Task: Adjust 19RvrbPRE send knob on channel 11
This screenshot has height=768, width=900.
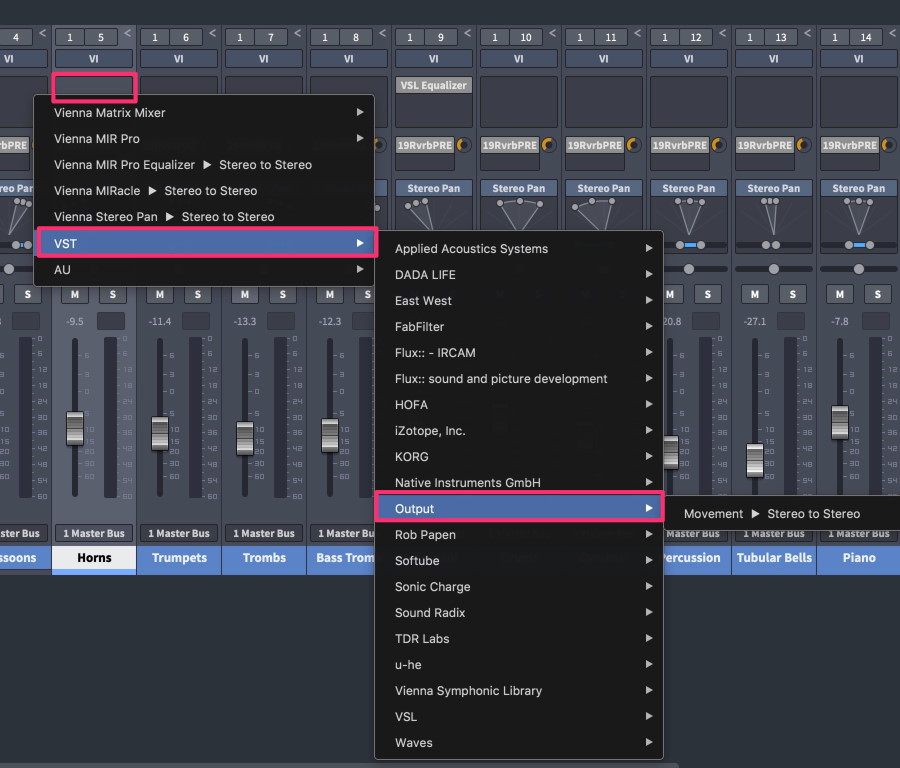Action: tap(634, 145)
